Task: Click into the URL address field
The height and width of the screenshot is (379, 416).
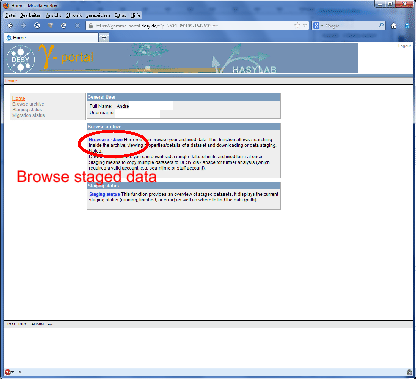Action: coord(193,25)
